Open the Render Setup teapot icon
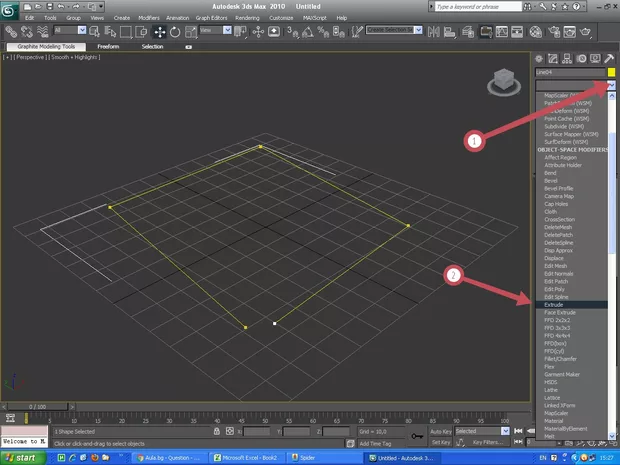Image resolution: width=620 pixels, height=465 pixels. click(x=554, y=32)
